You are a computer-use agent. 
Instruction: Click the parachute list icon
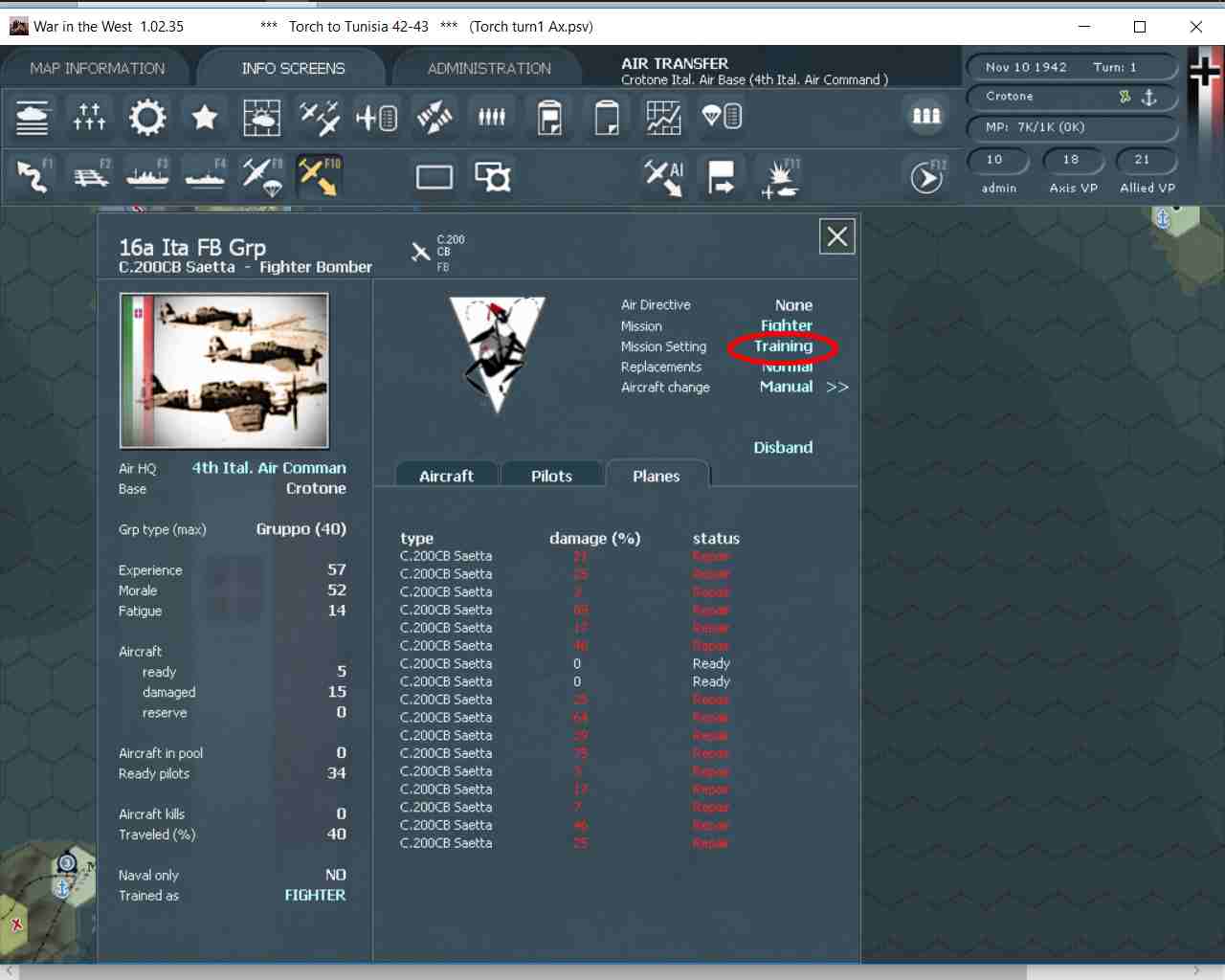click(722, 117)
